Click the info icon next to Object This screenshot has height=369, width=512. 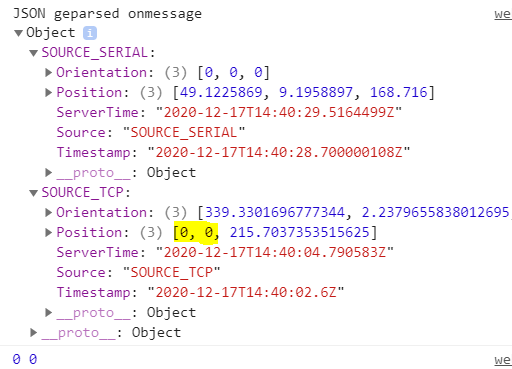click(x=90, y=33)
